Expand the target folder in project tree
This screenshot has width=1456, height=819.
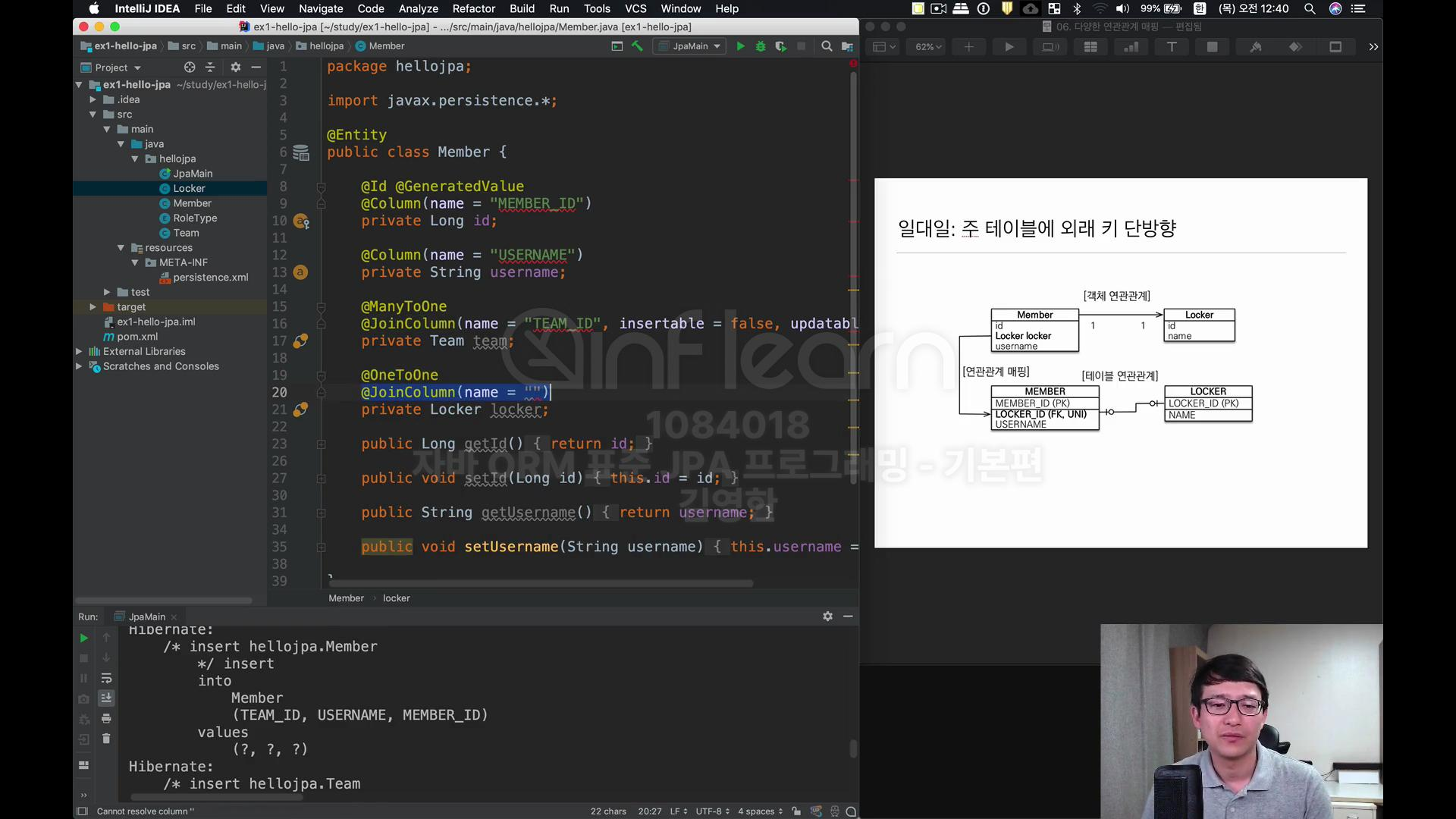tap(93, 307)
